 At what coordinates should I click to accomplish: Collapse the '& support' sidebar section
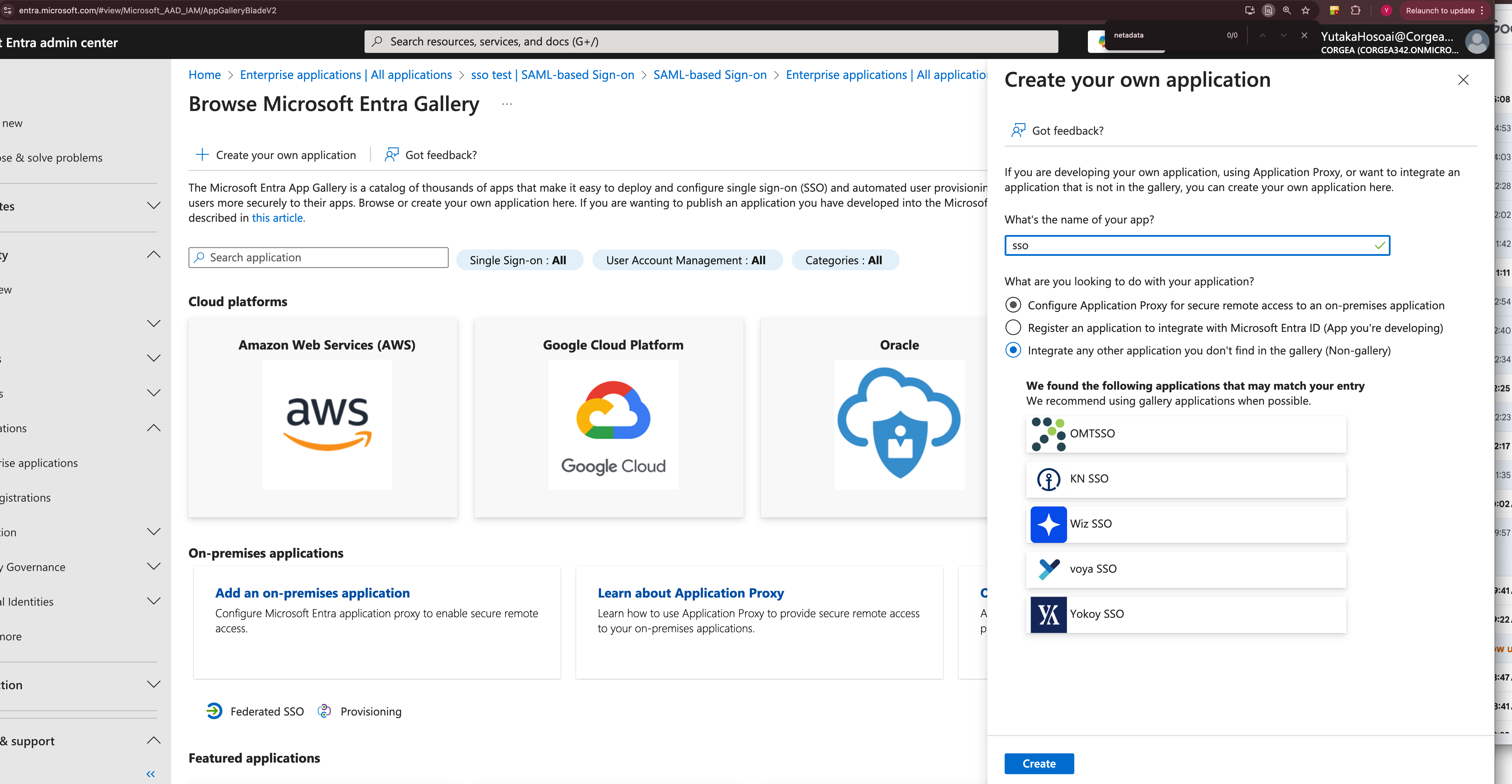tap(154, 741)
